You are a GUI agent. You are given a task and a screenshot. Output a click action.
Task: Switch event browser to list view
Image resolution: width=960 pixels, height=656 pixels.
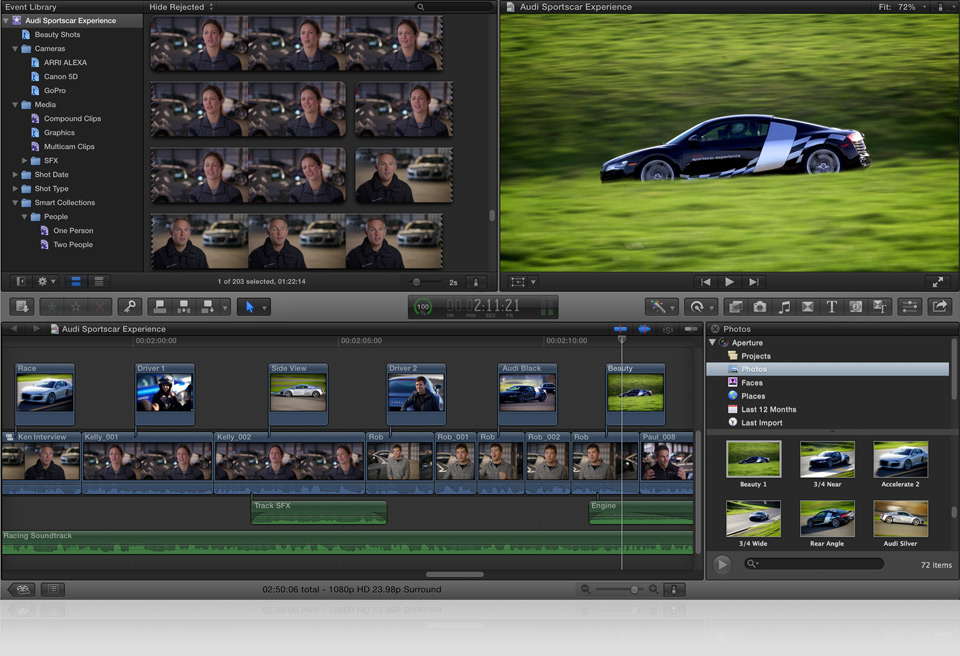tap(99, 281)
